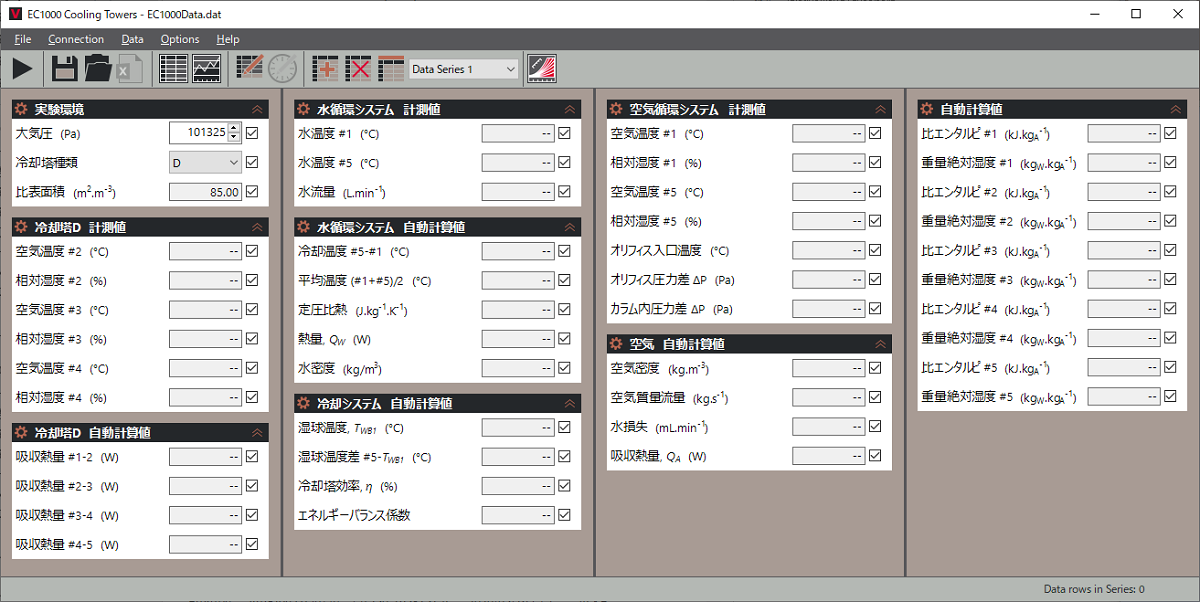Click the gear icon of 空気循環システム 計測値
This screenshot has width=1200, height=602.
click(x=615, y=109)
